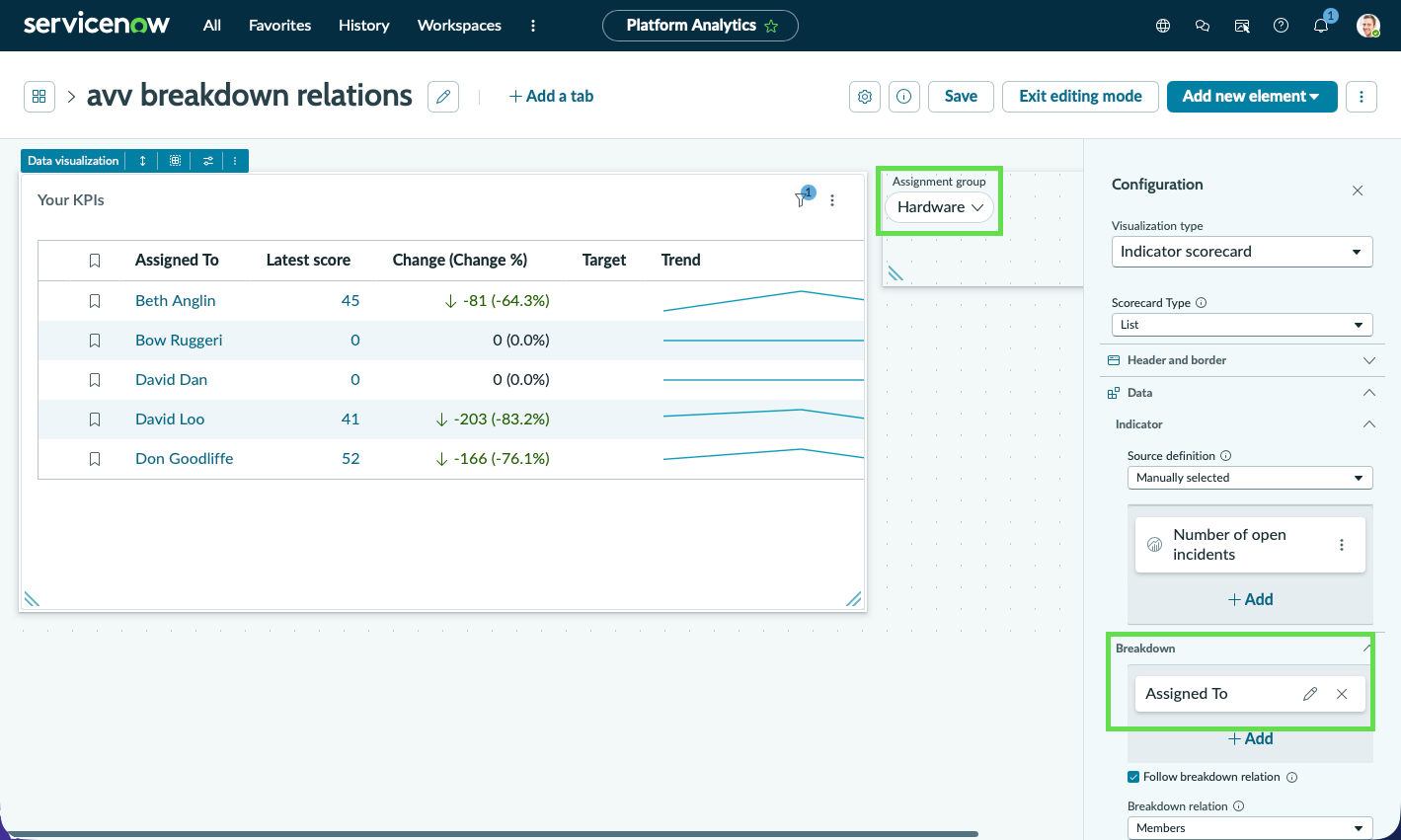This screenshot has width=1401, height=840.
Task: Open the sidebar discussions chat icon
Action: click(x=1203, y=26)
